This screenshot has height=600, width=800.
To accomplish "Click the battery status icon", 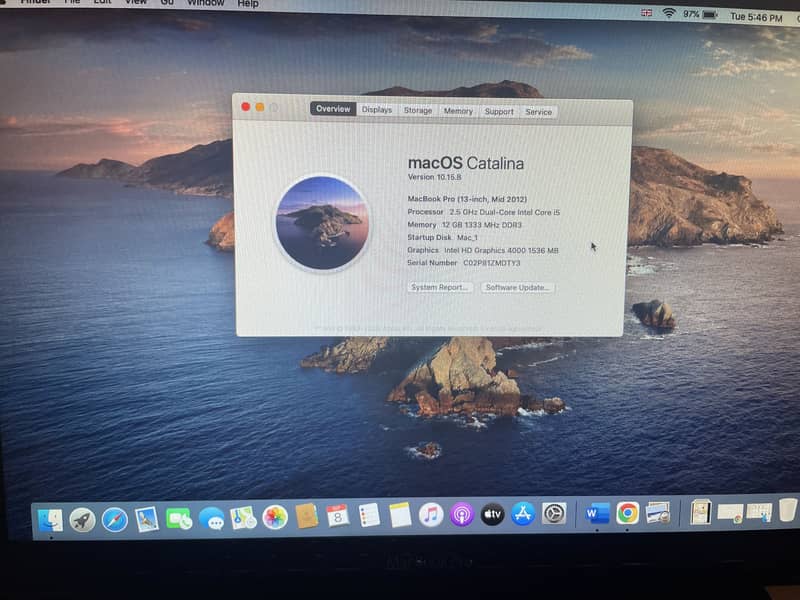I will [710, 15].
